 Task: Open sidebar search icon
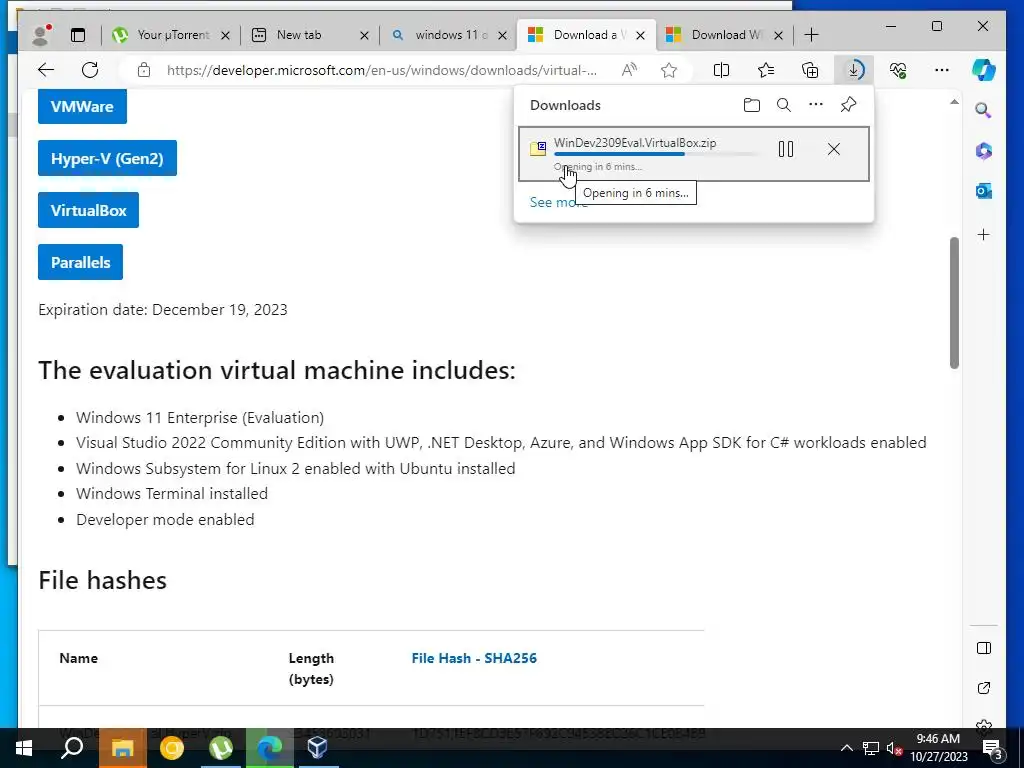[984, 110]
